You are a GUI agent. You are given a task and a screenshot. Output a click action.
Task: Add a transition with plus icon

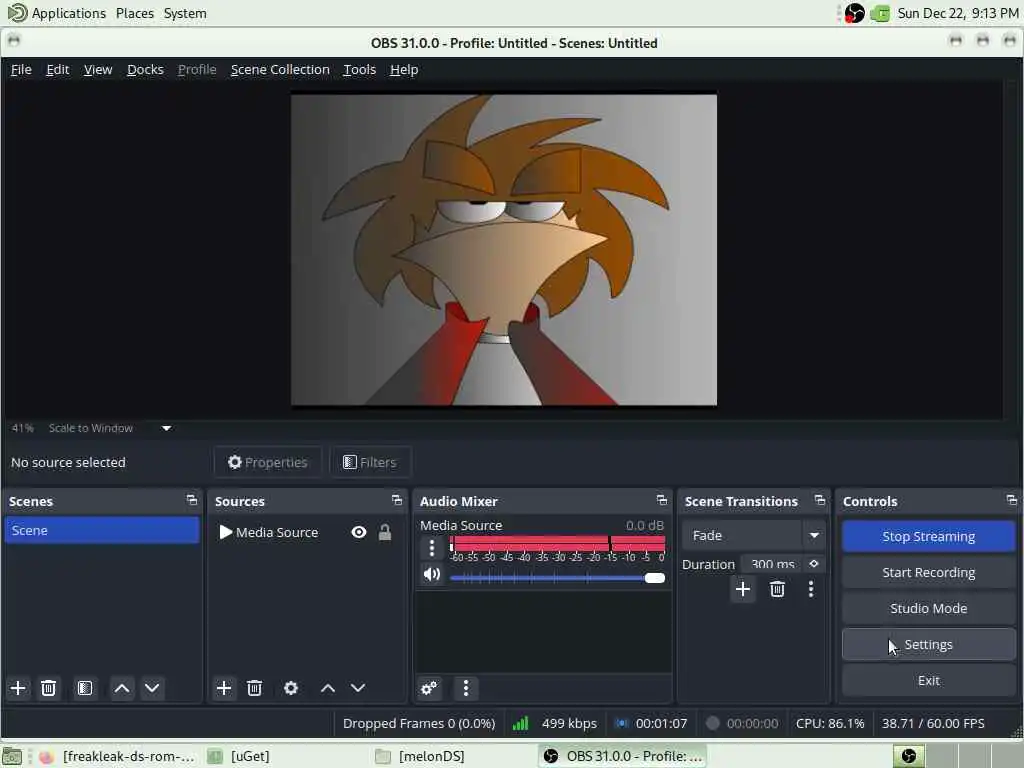(743, 589)
